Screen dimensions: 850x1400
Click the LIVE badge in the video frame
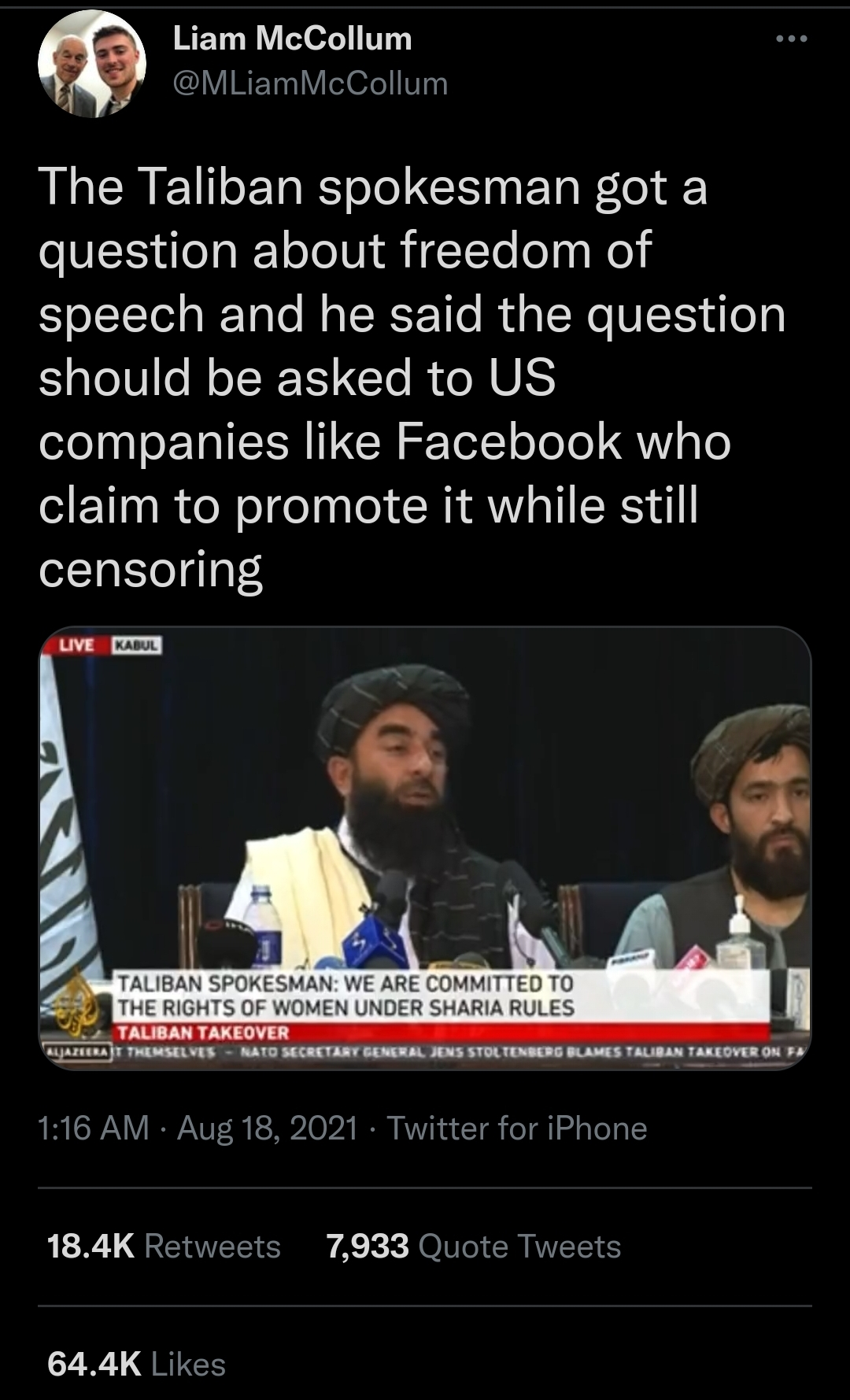point(77,645)
